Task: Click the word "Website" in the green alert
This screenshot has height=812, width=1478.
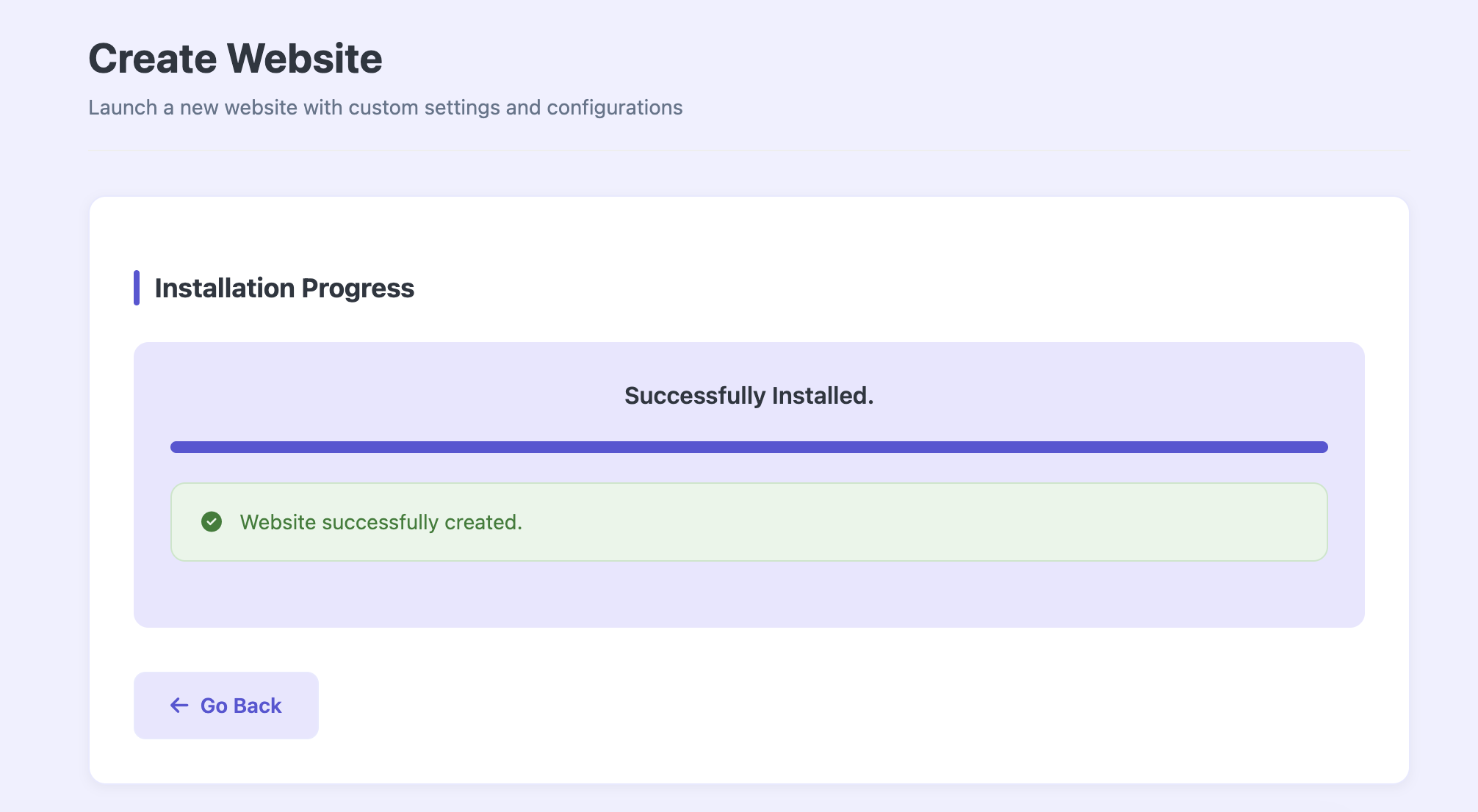Action: point(278,522)
